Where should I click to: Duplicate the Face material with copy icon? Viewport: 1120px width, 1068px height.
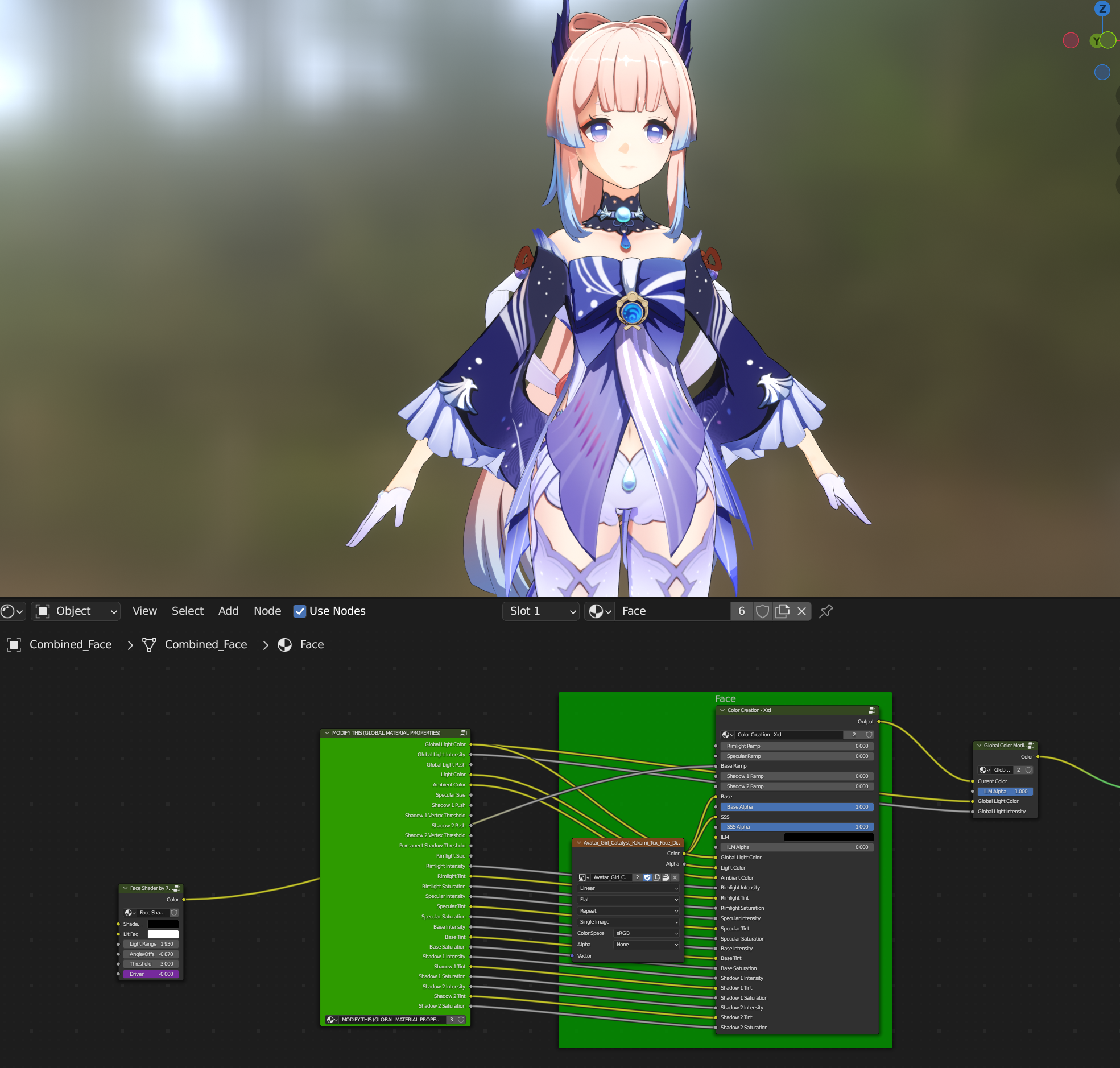[x=782, y=611]
